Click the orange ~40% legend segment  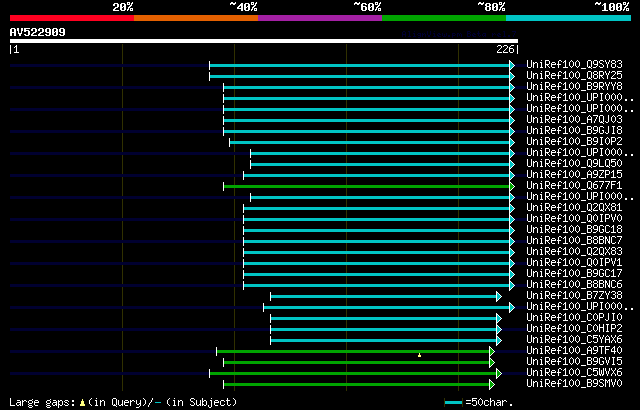pyautogui.click(x=196, y=18)
